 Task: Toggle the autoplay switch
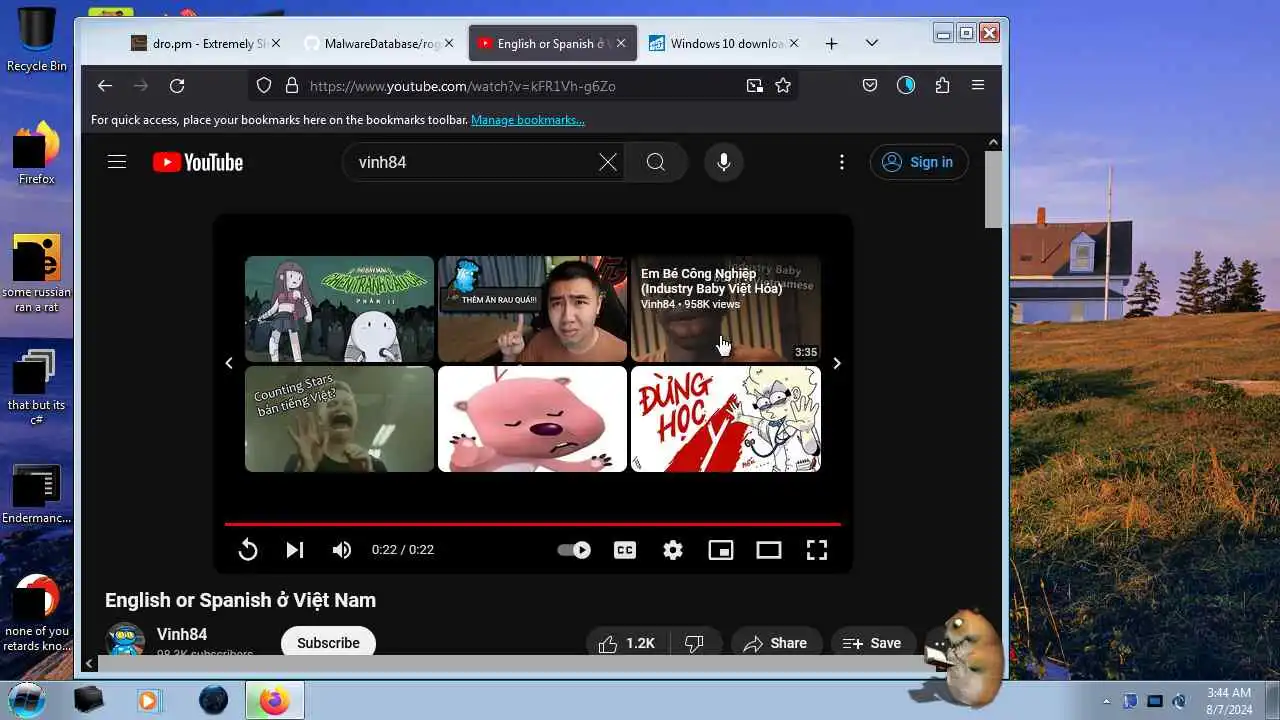(x=574, y=550)
